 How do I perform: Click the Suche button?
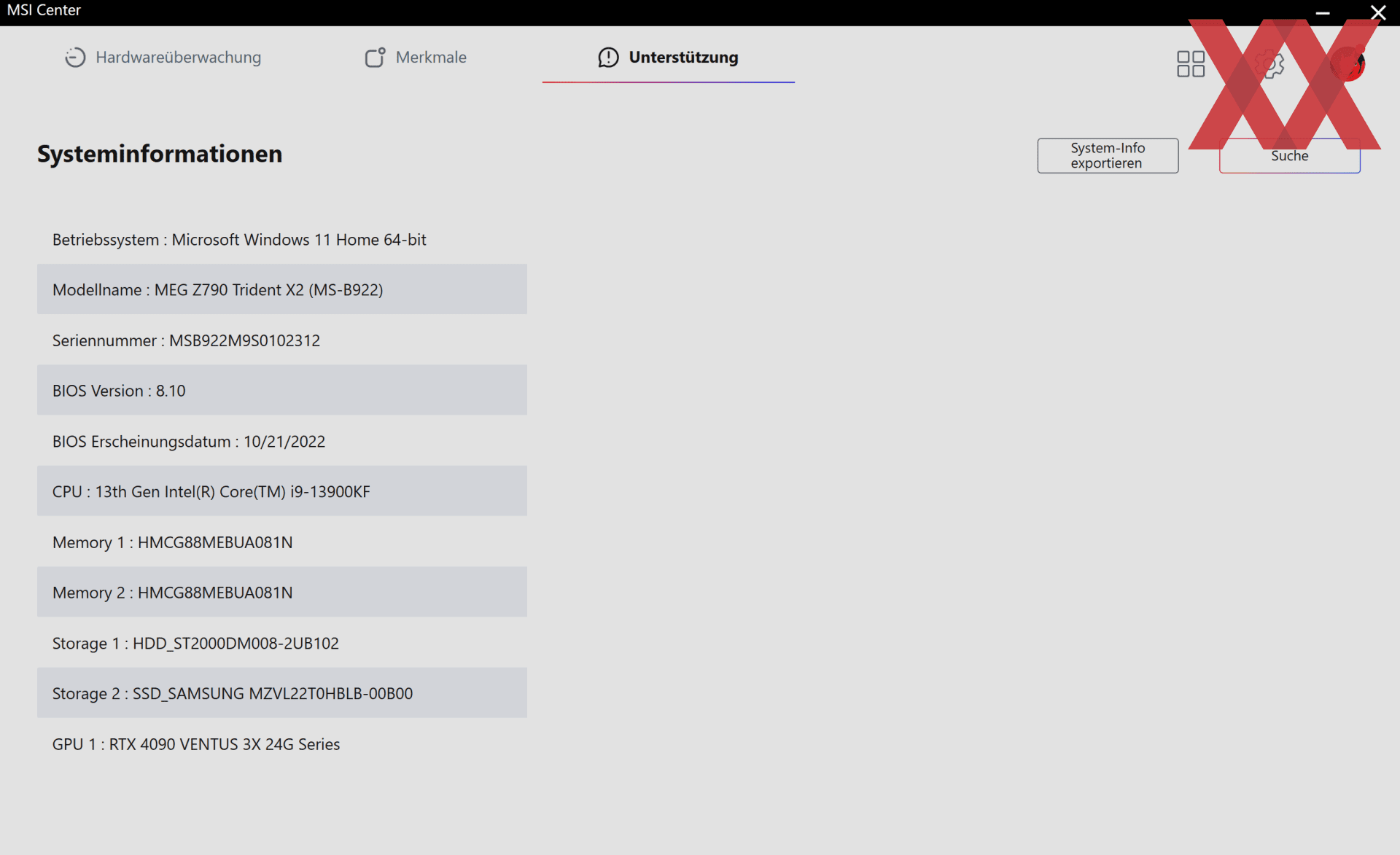(x=1289, y=155)
